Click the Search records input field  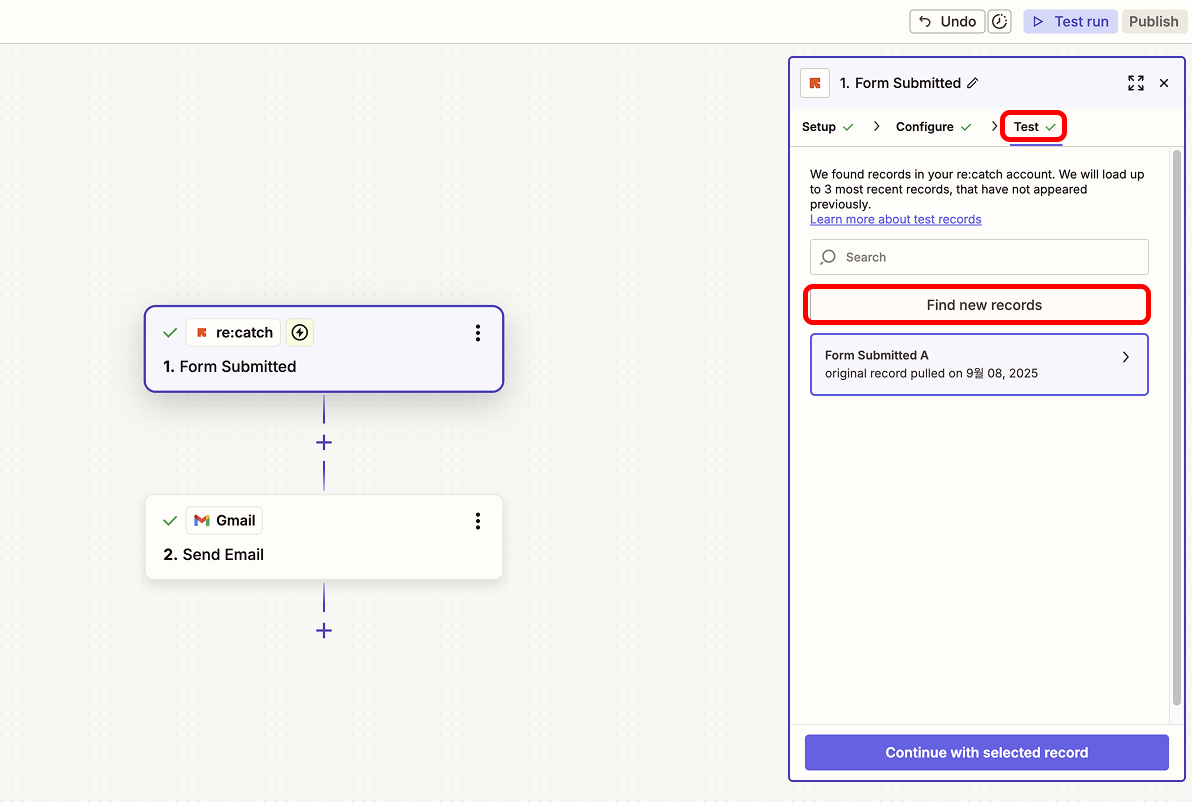(990, 257)
